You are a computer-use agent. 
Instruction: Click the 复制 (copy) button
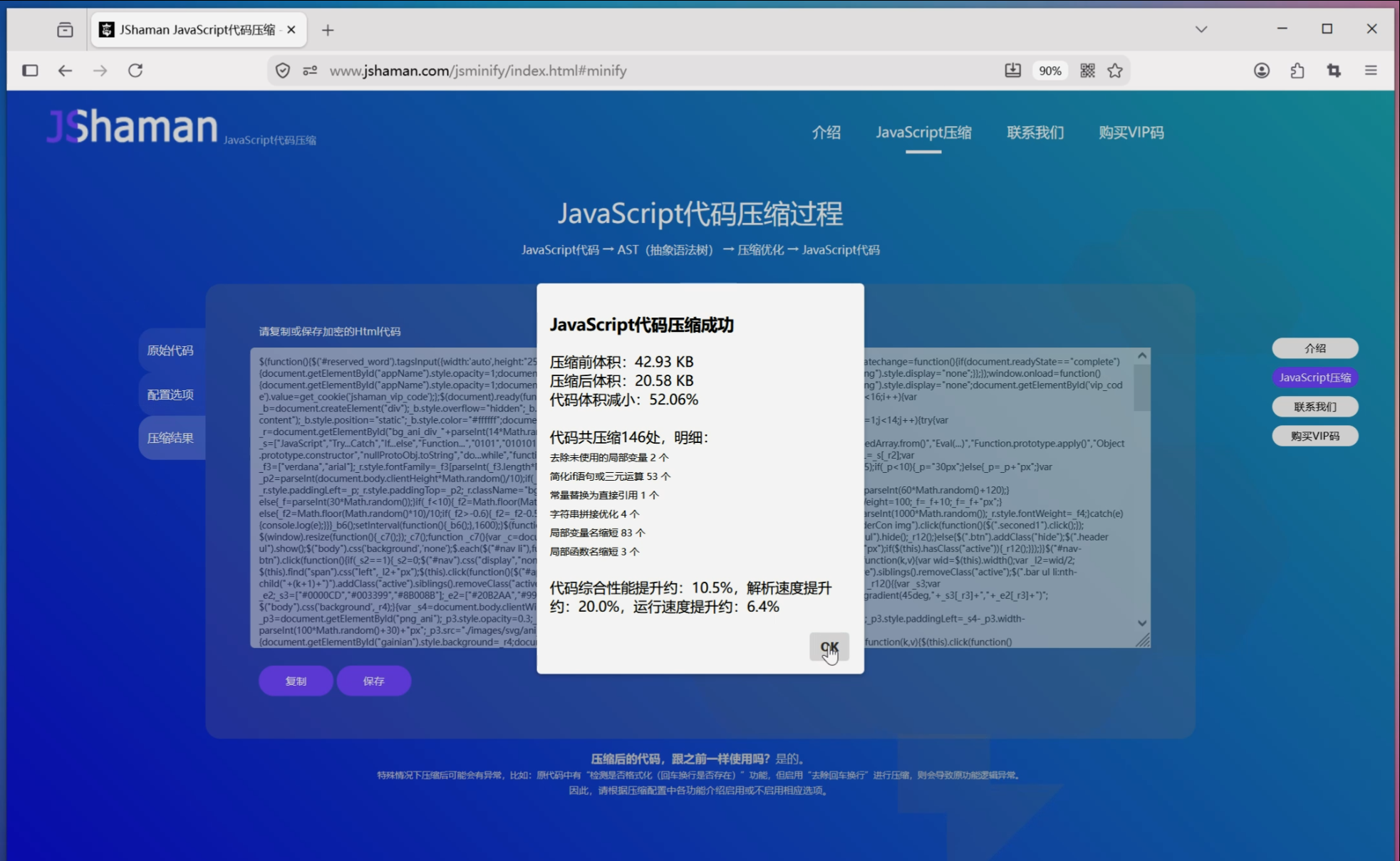point(296,681)
